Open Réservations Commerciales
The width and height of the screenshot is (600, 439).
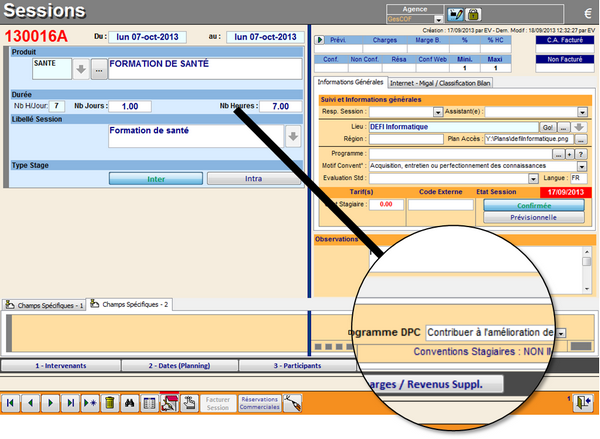point(259,403)
